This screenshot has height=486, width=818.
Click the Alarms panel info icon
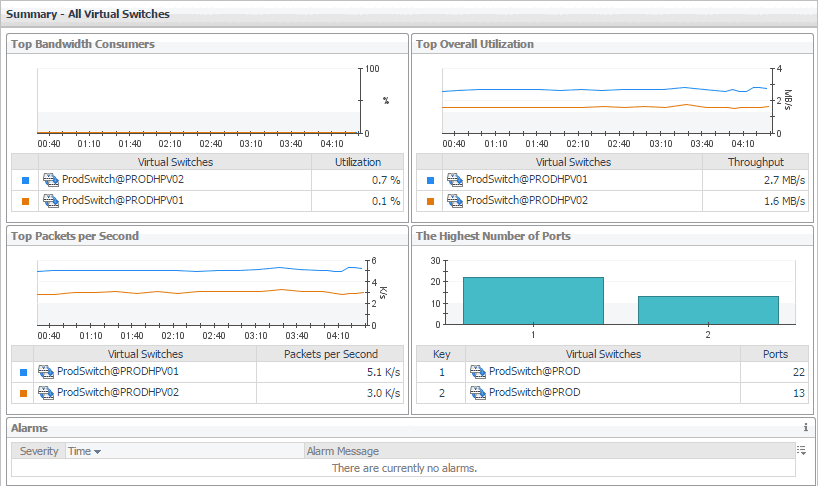(805, 427)
